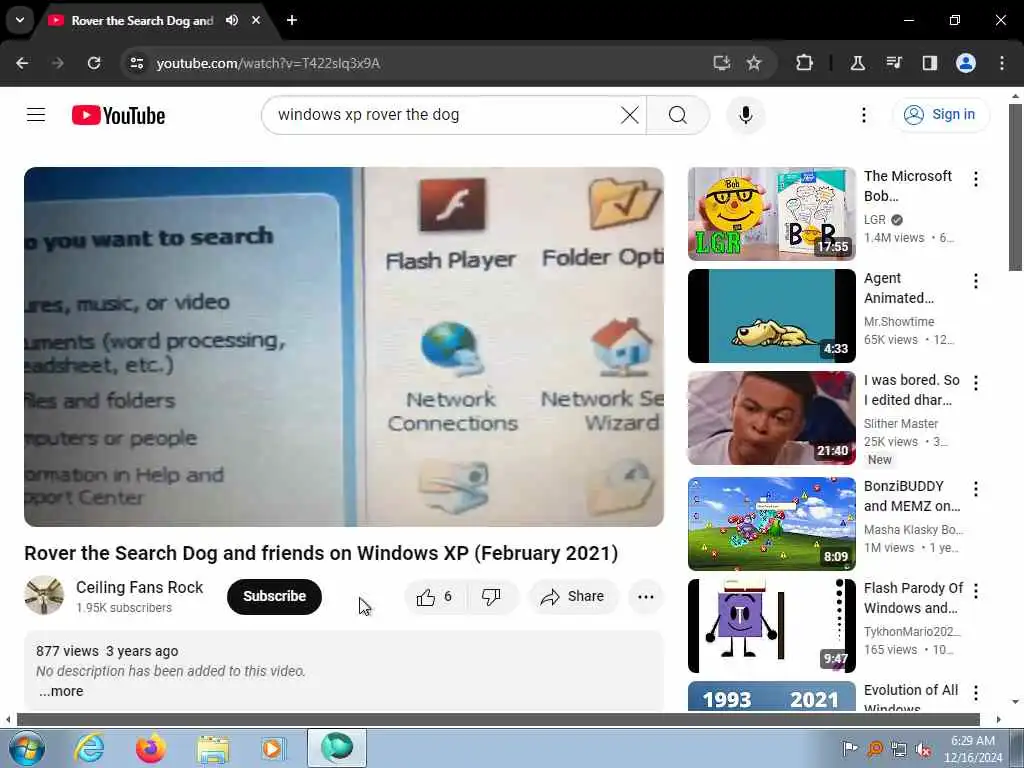Viewport: 1024px width, 768px height.
Task: Open options menu for 'I was bored' video
Action: (976, 383)
